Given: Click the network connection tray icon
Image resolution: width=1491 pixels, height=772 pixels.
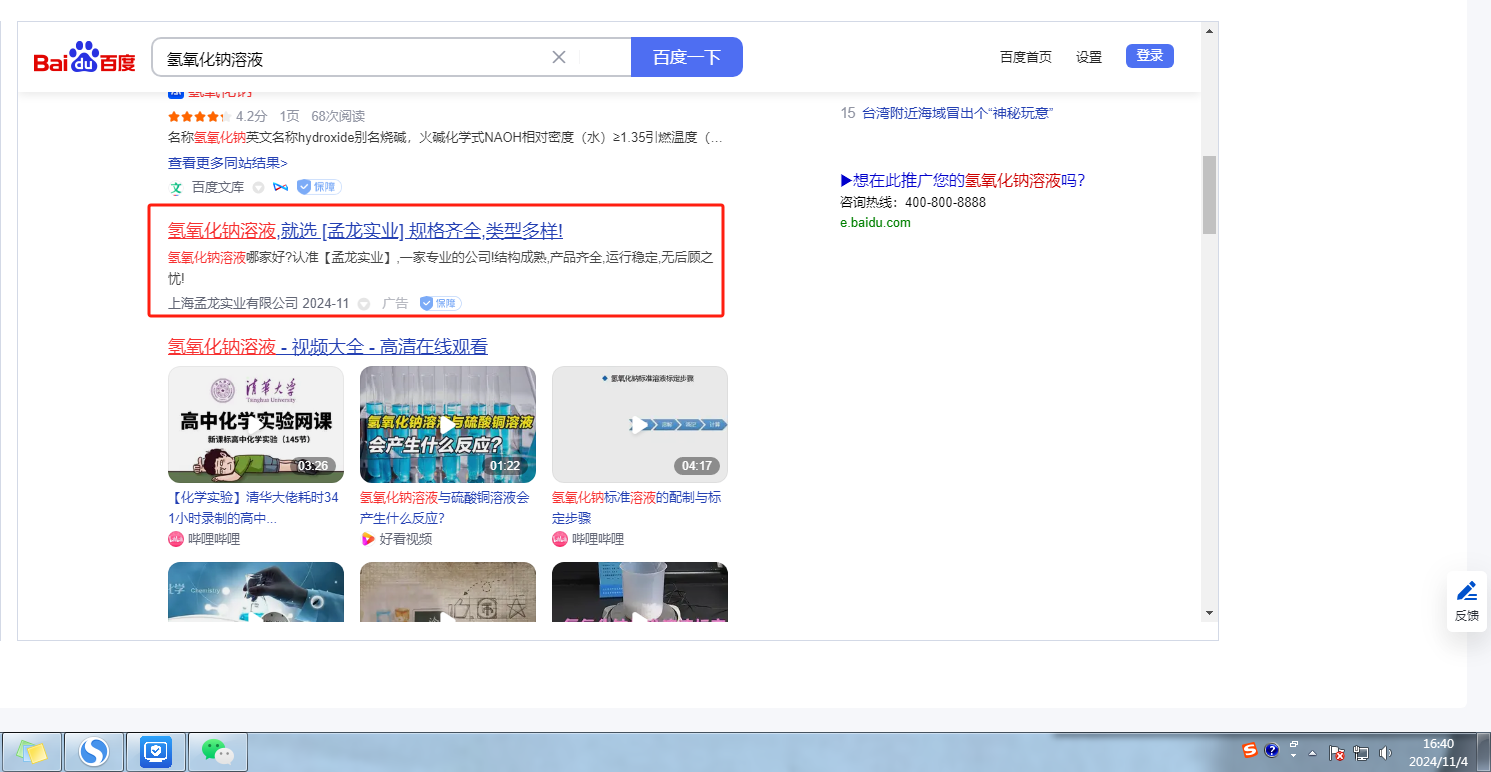Looking at the screenshot, I should click(x=1361, y=753).
